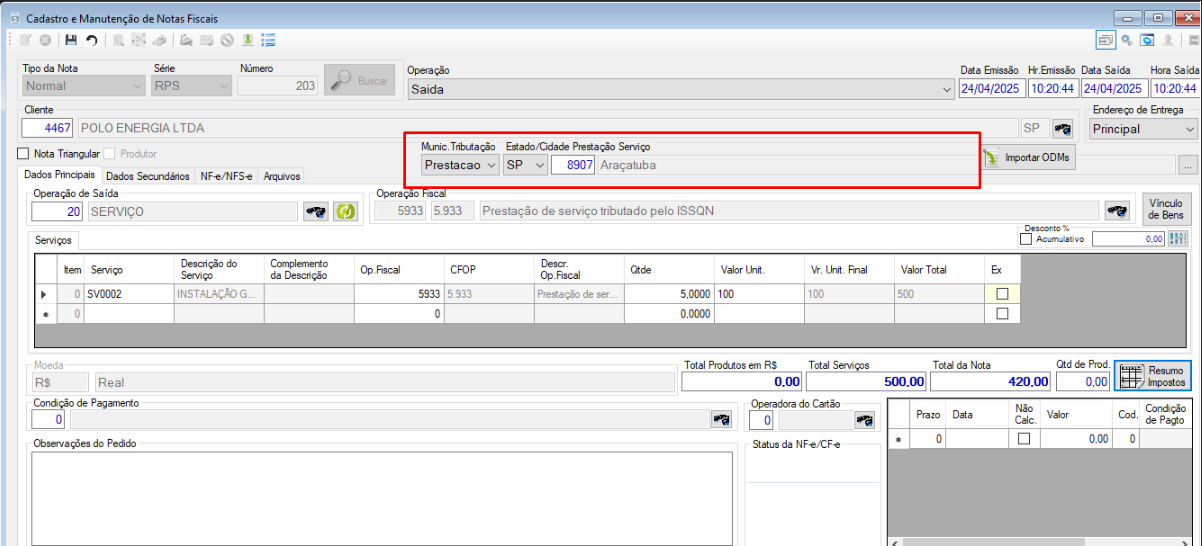Click the grid icon beside Desconto field
Image resolution: width=1202 pixels, height=546 pixels.
(1176, 239)
